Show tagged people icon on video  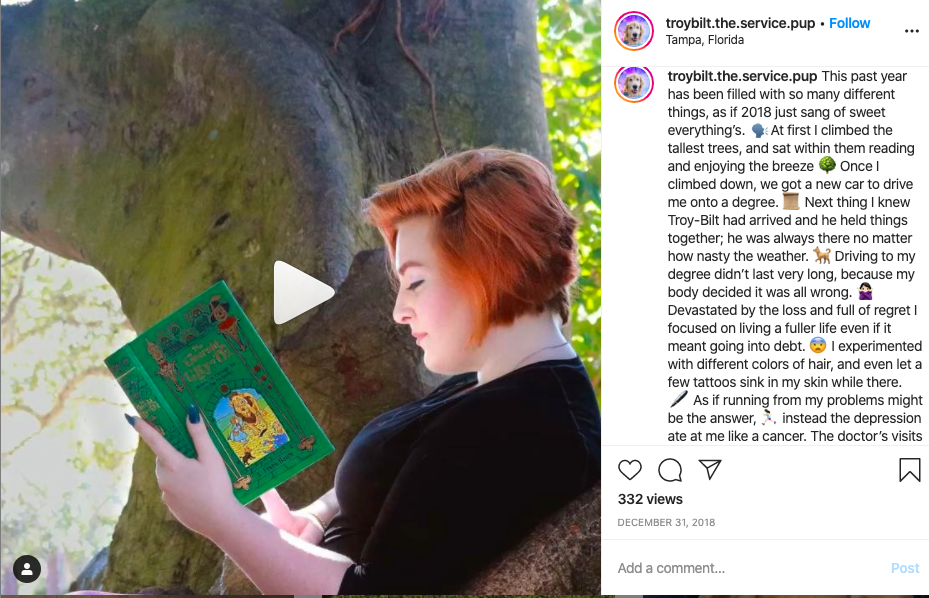[27, 569]
